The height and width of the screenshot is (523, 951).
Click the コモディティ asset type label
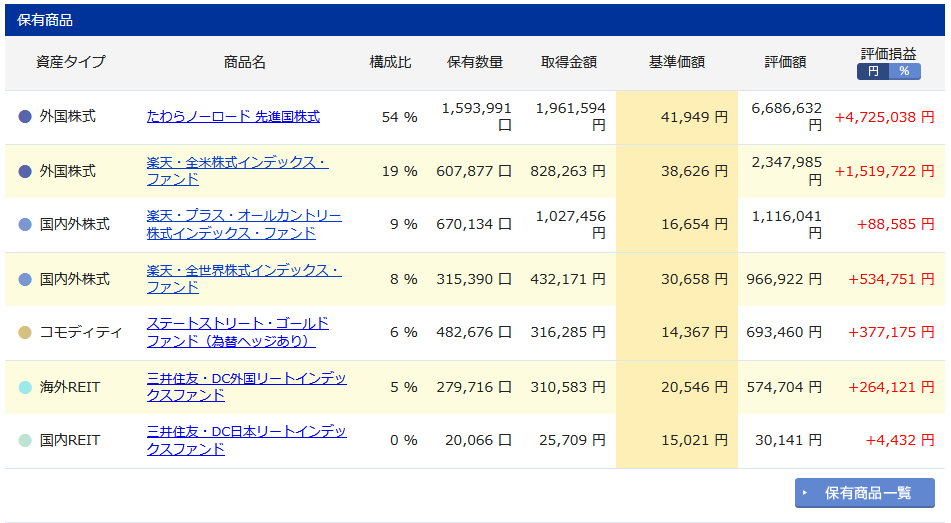81,332
